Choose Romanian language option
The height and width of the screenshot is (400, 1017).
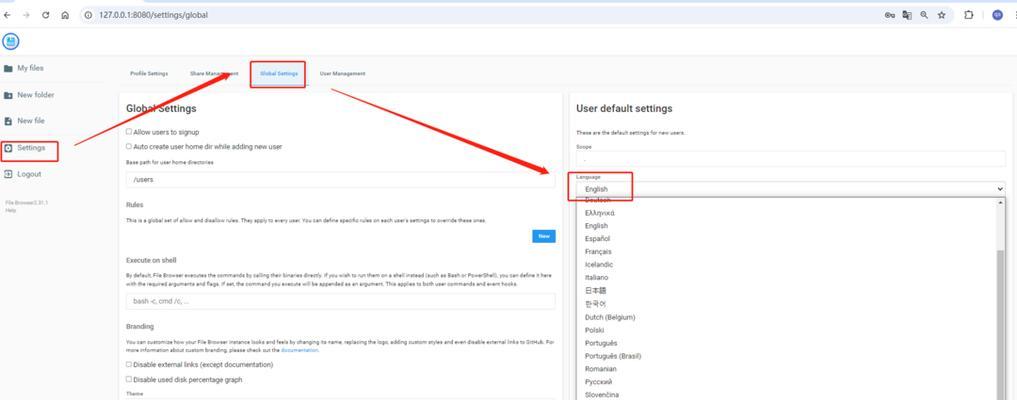[786, 369]
